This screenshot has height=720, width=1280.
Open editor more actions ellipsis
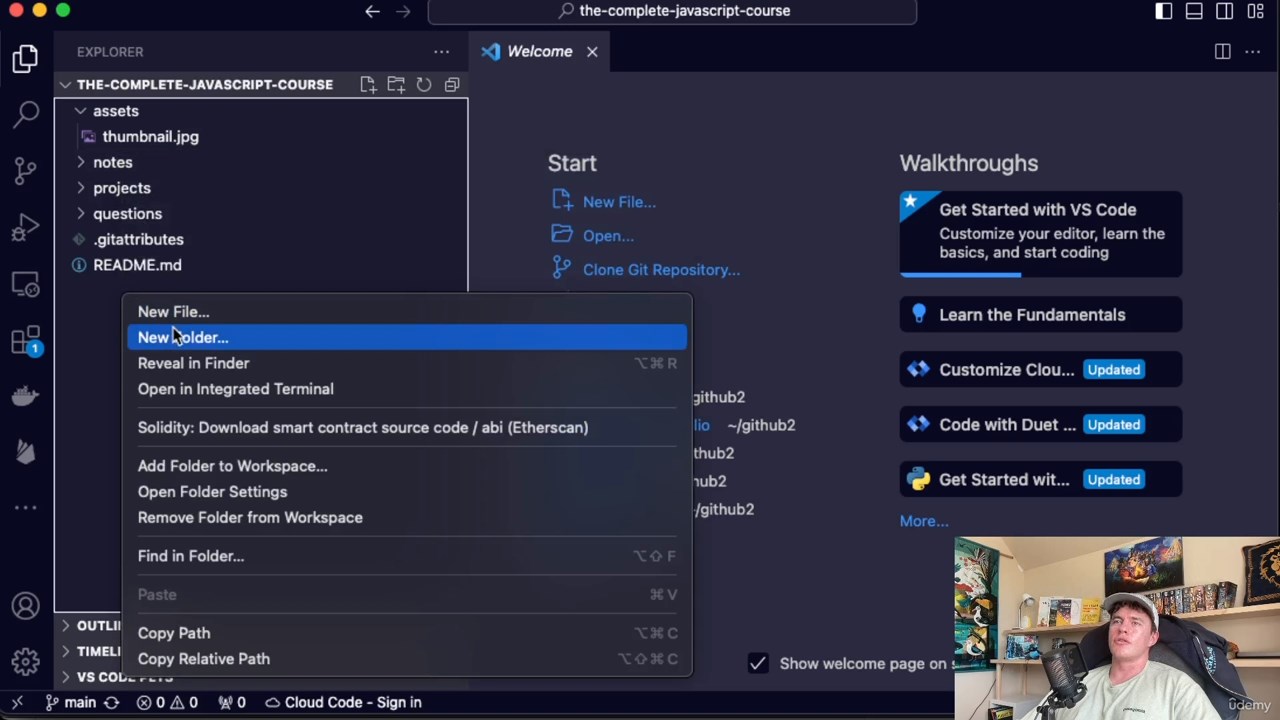tap(1252, 52)
